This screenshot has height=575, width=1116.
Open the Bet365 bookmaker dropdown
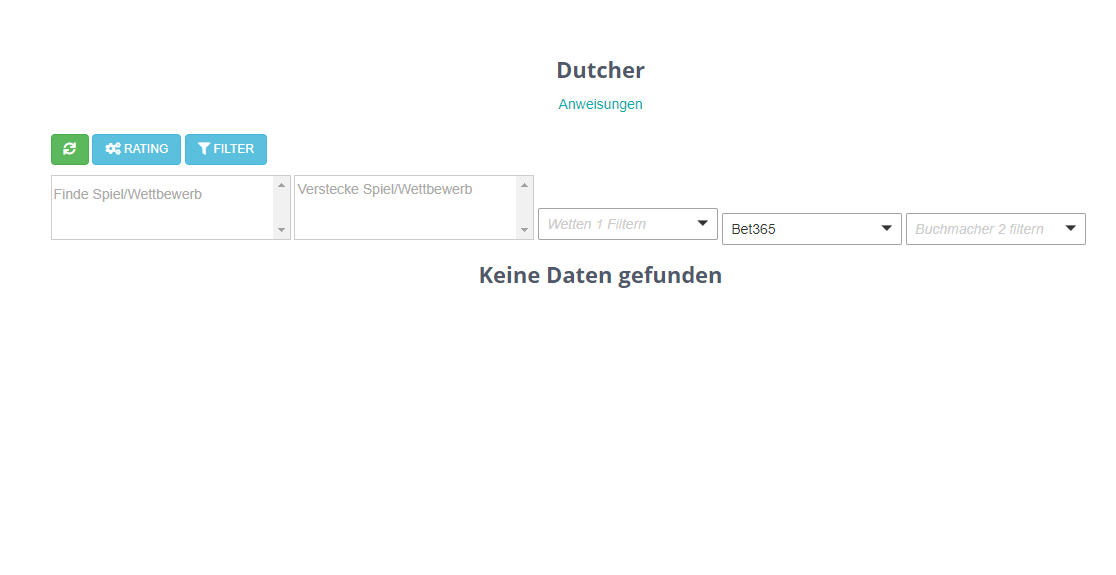click(812, 229)
